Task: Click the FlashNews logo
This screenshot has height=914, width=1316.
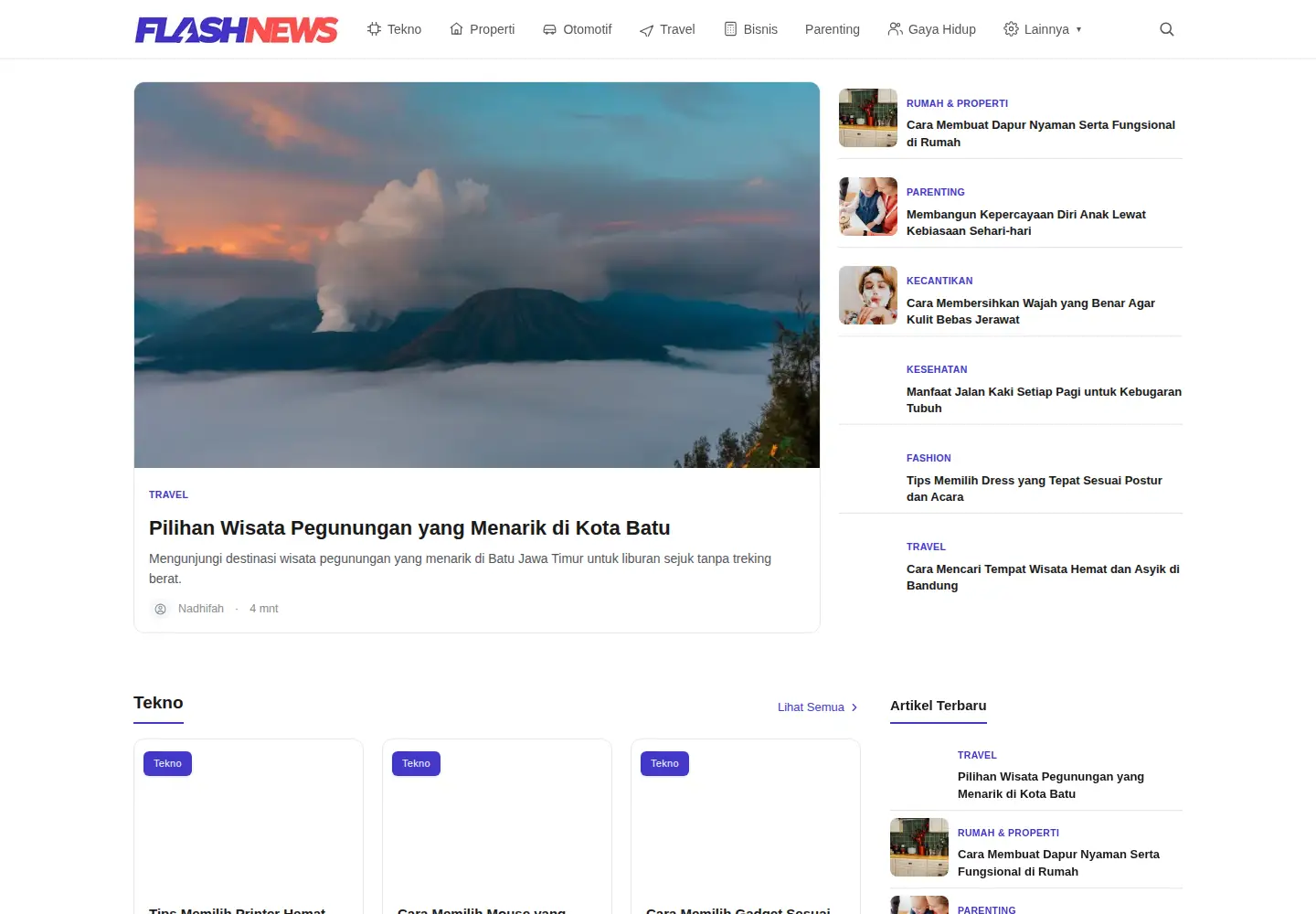Action: coord(237,30)
